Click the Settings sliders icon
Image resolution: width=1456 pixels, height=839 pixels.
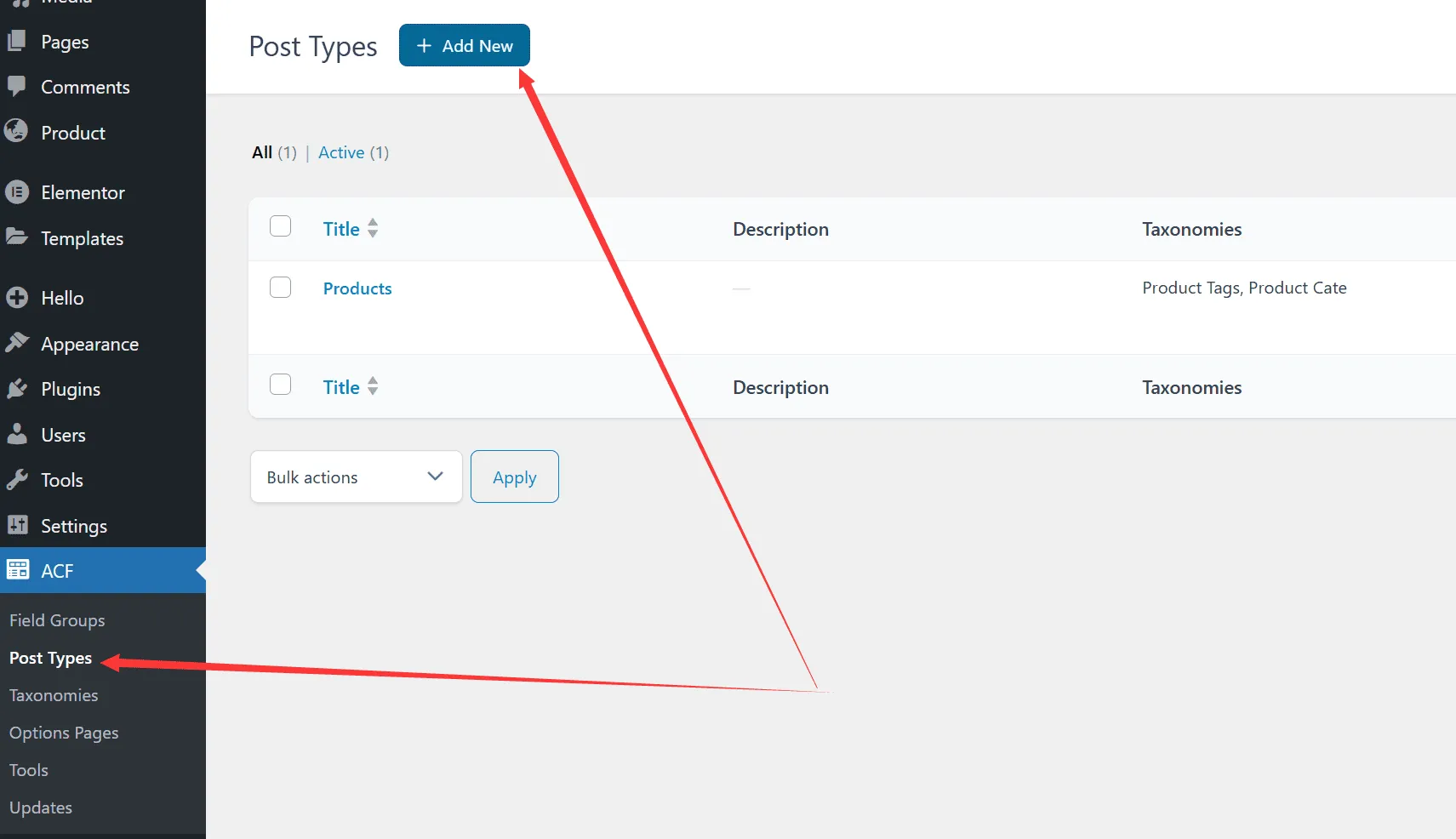click(17, 525)
